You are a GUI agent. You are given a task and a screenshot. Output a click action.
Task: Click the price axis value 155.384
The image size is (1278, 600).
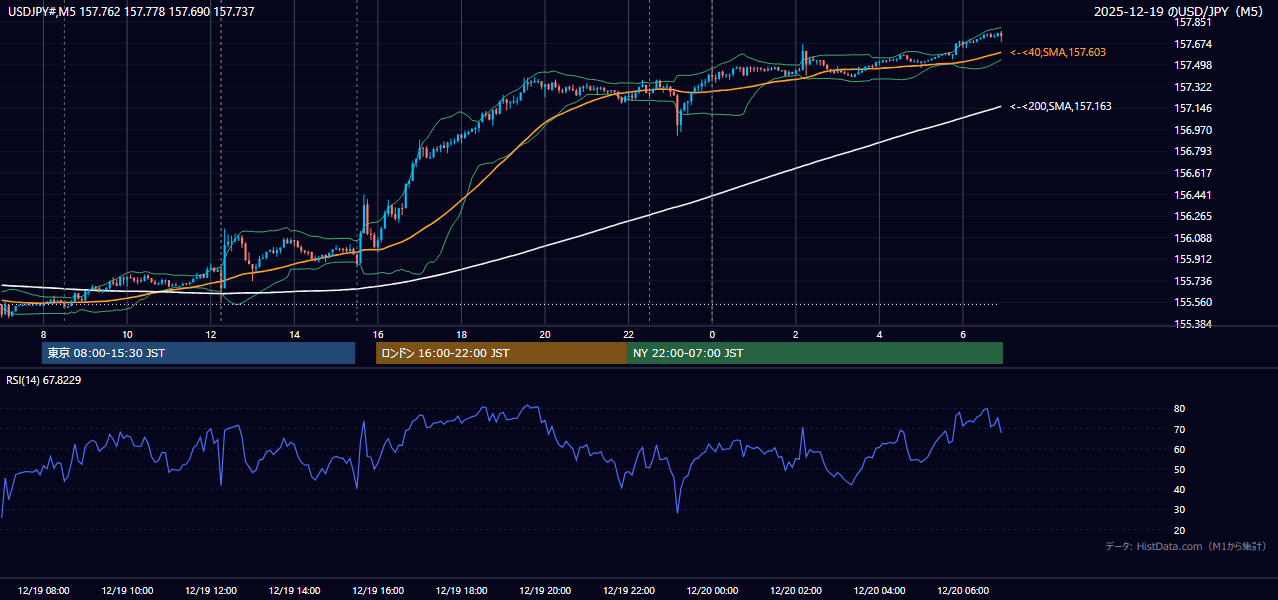click(1193, 324)
